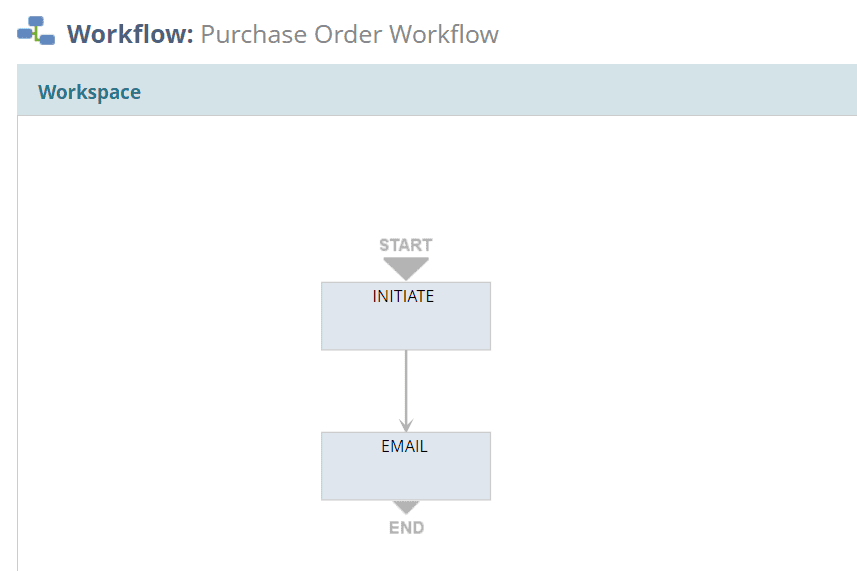Image resolution: width=857 pixels, height=571 pixels.
Task: Click the gray START triangle marker
Action: 406,269
